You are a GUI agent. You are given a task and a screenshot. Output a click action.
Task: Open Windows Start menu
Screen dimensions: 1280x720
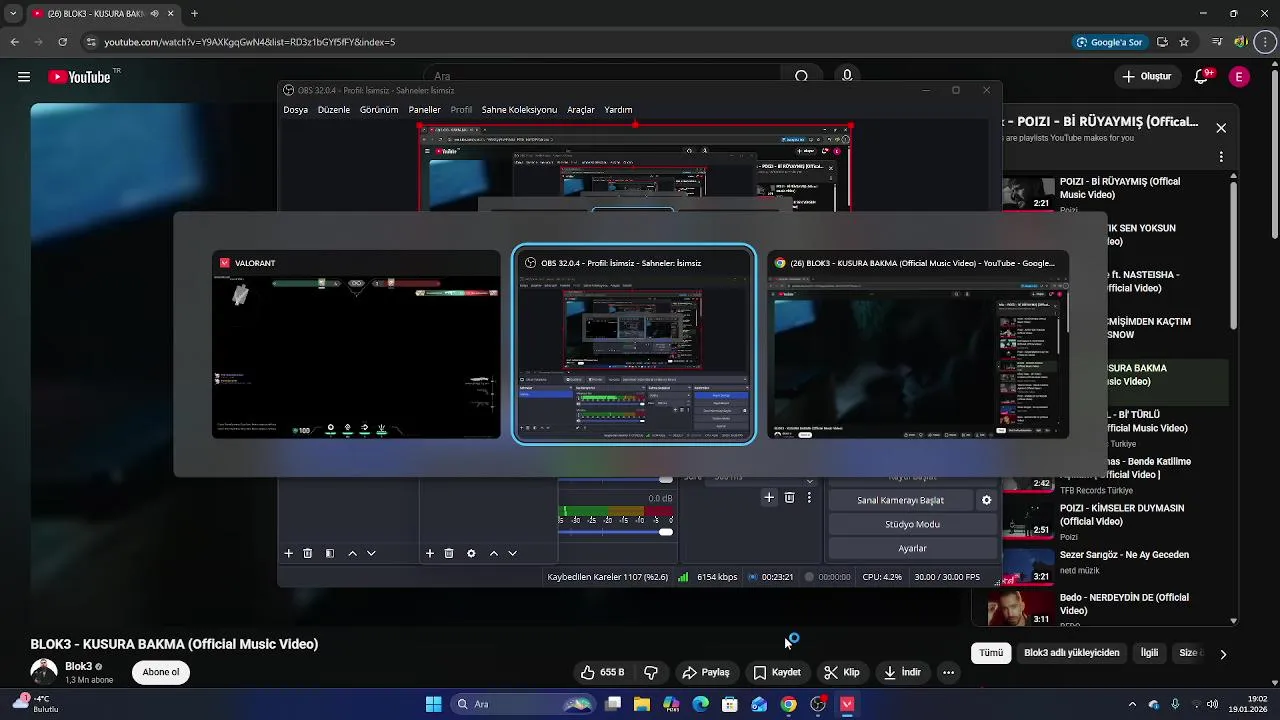point(433,704)
